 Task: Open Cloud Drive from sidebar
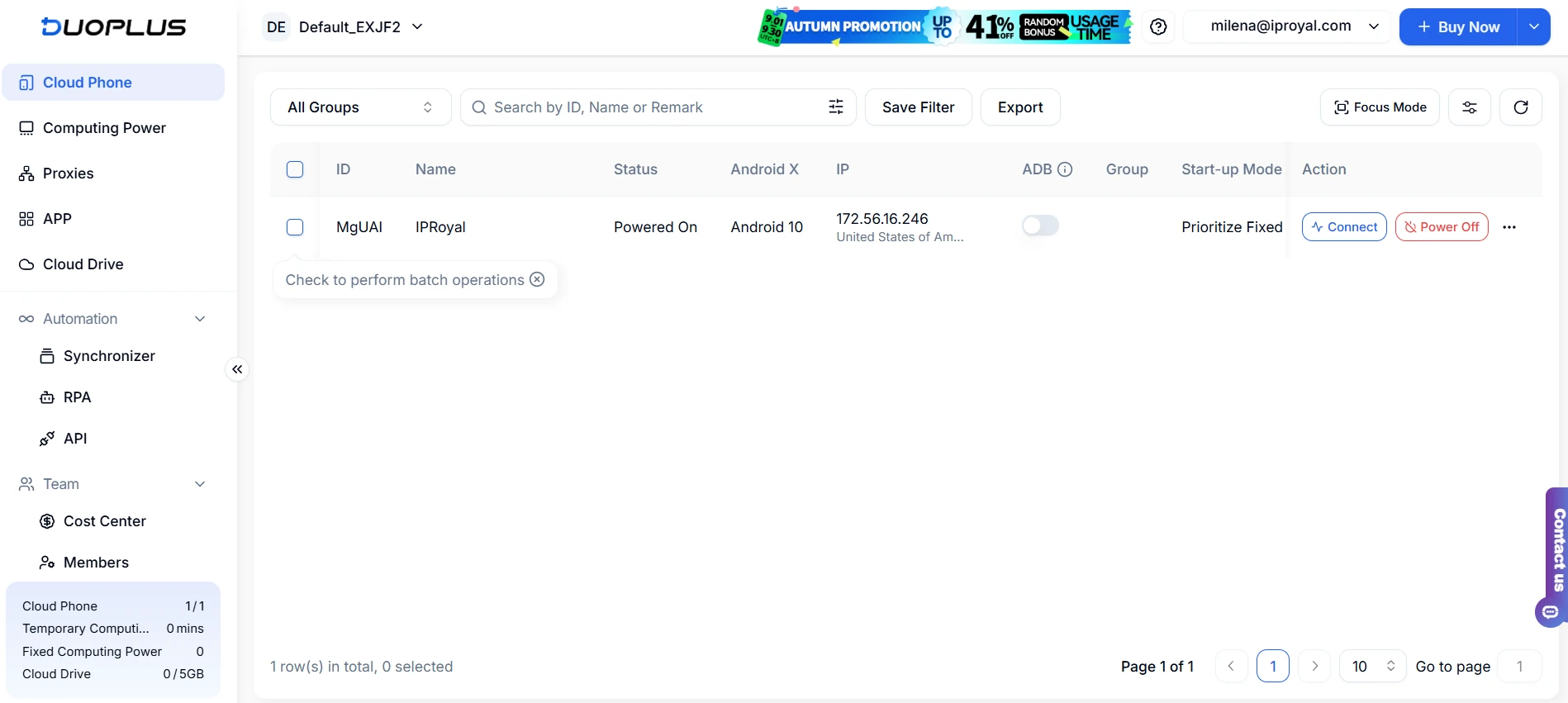point(83,264)
